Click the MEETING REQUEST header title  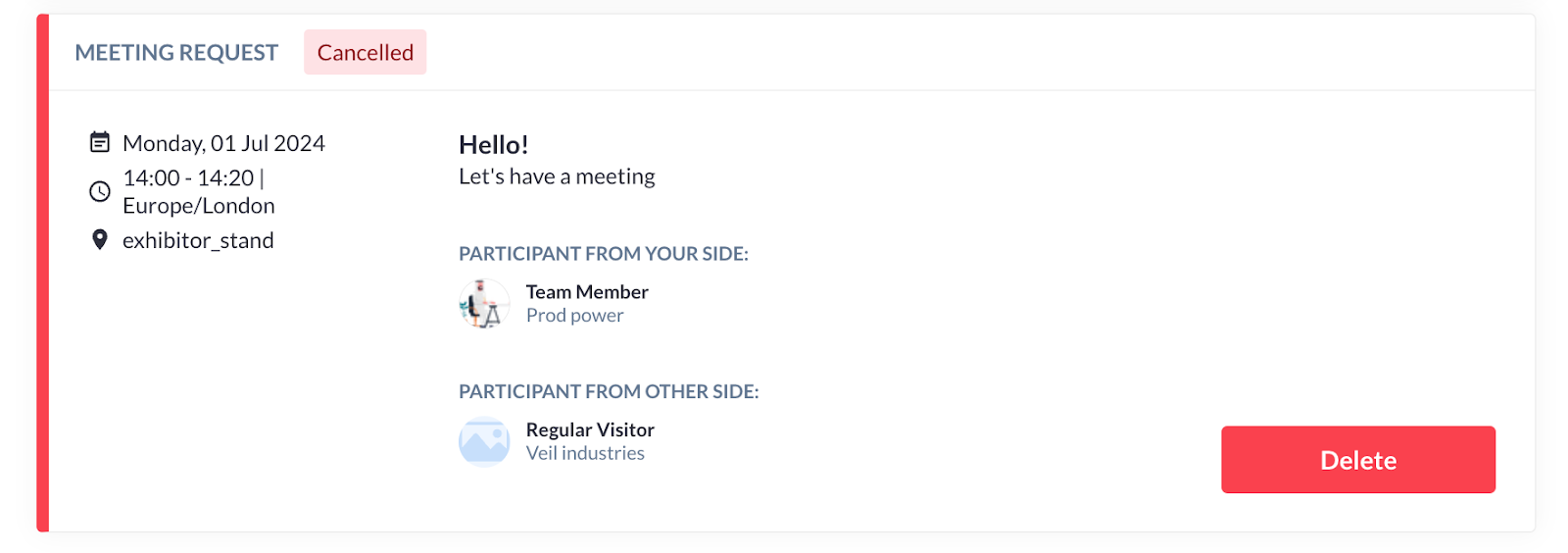[176, 53]
